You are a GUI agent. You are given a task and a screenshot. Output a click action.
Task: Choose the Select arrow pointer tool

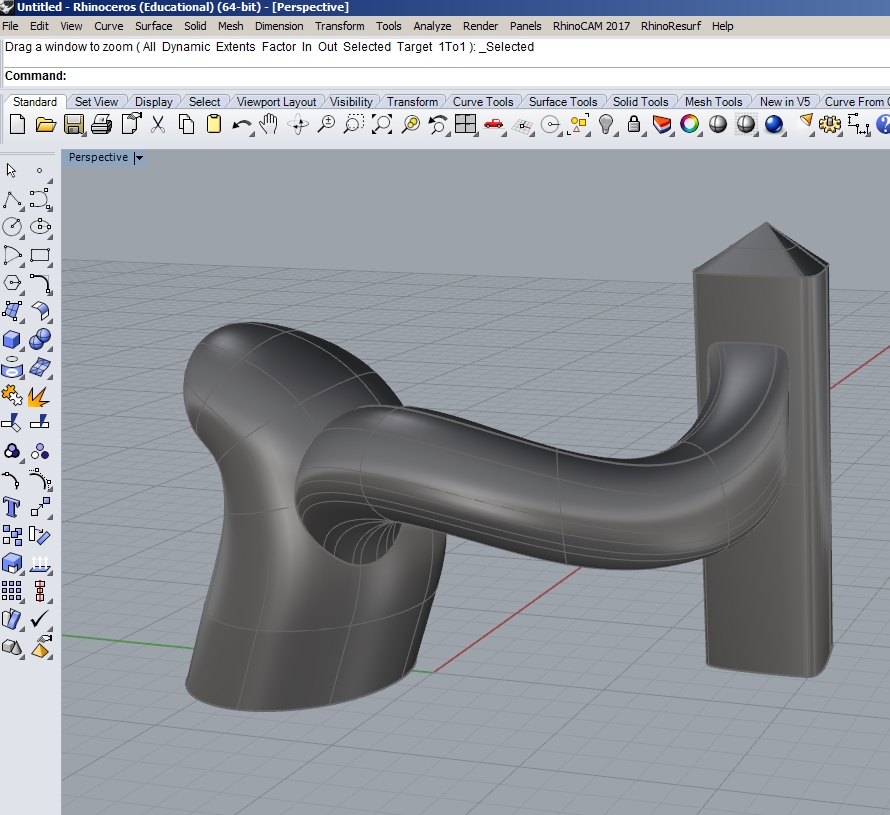[x=11, y=170]
